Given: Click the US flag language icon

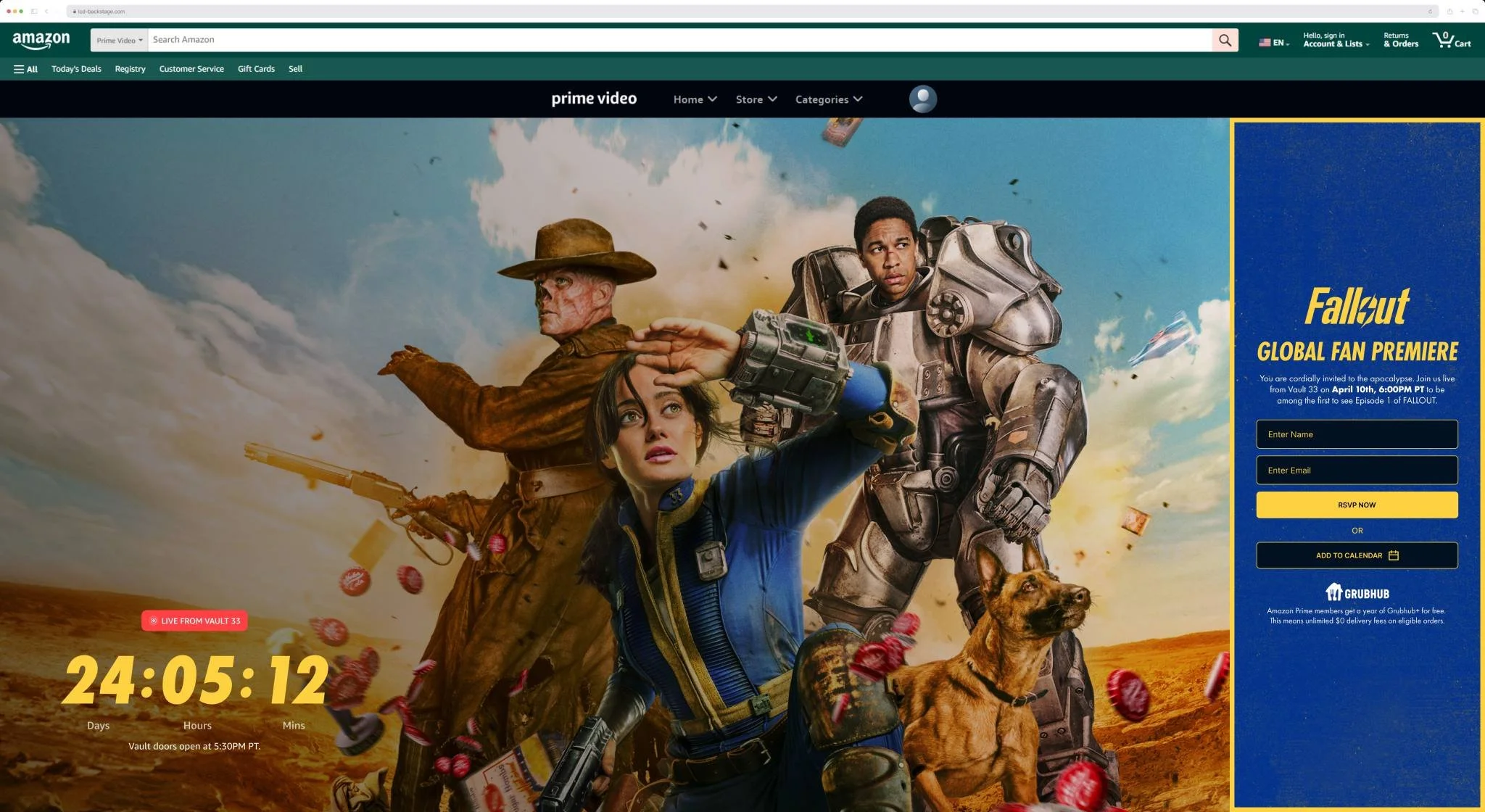Looking at the screenshot, I should [1265, 43].
